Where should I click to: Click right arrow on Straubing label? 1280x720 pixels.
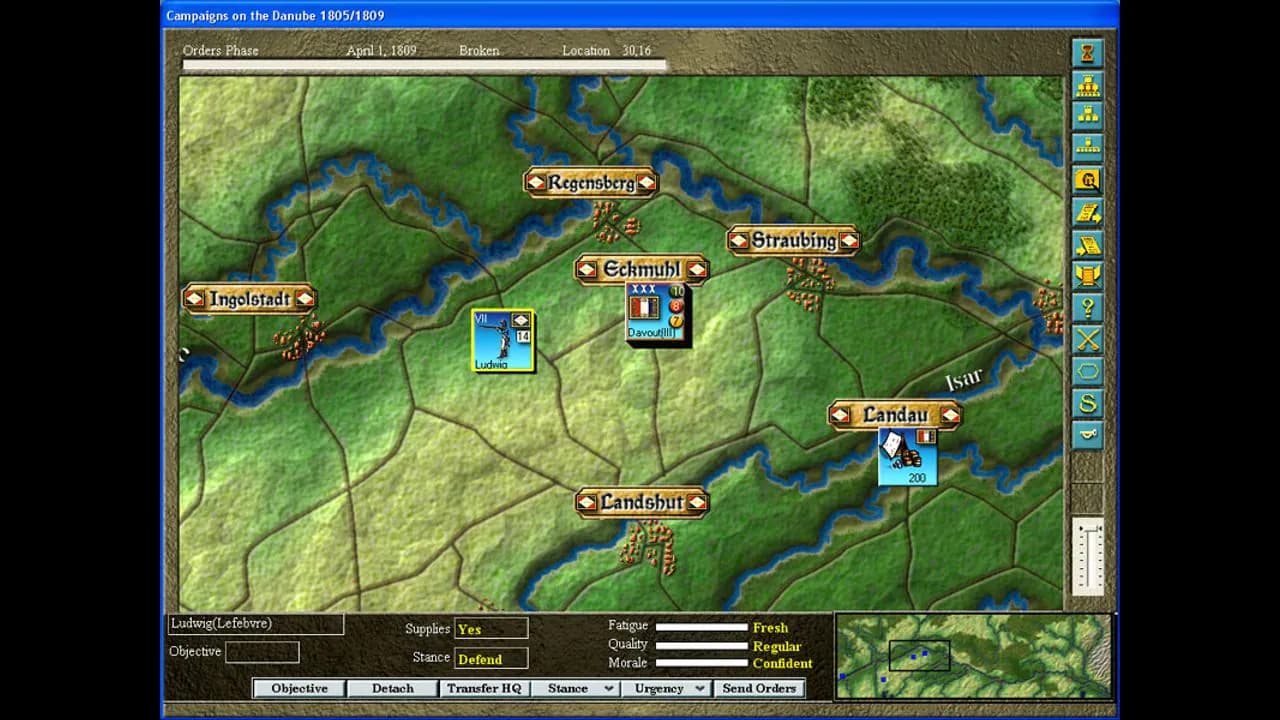pos(848,241)
